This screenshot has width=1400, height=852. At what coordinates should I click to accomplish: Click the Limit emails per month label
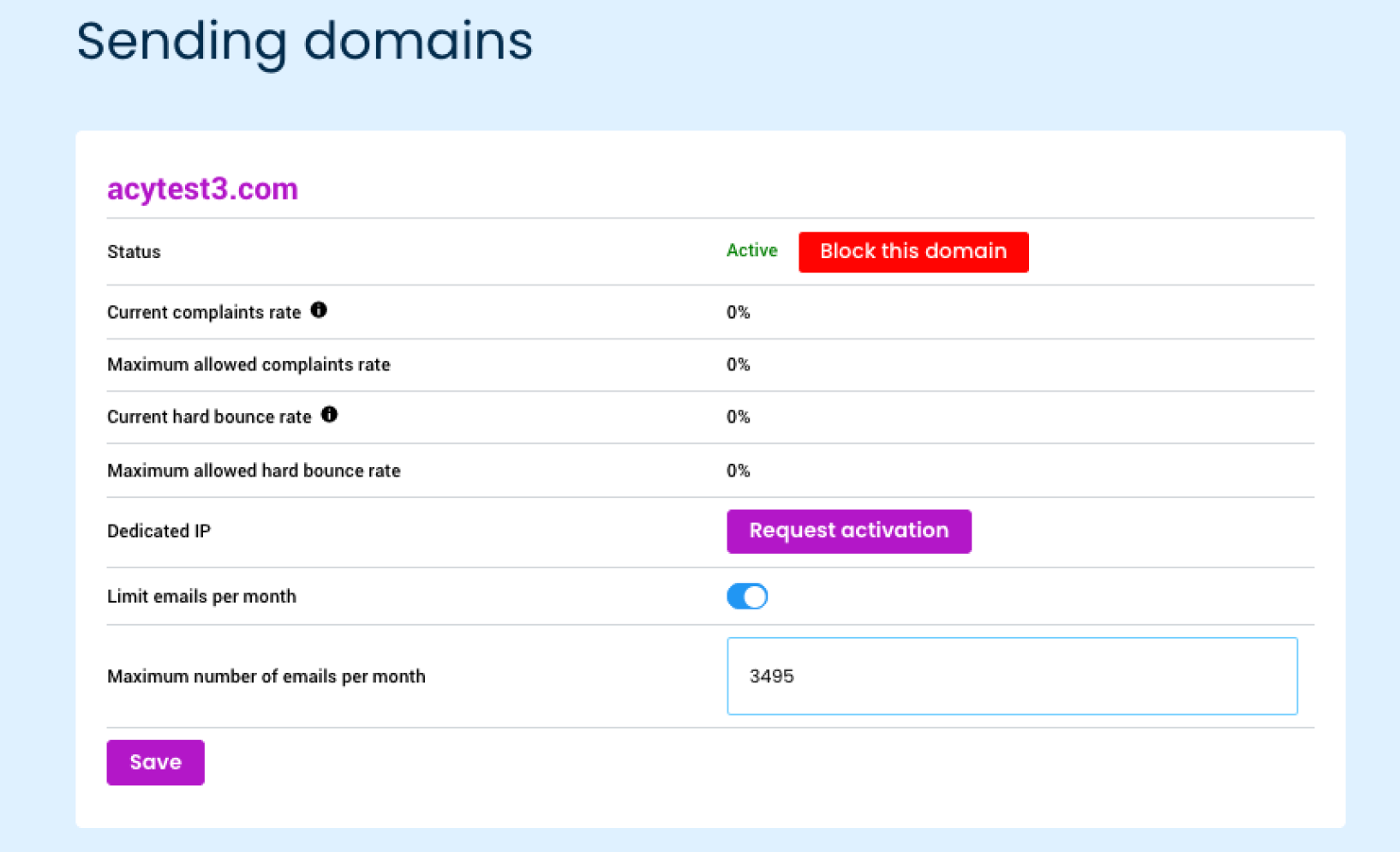(x=201, y=597)
